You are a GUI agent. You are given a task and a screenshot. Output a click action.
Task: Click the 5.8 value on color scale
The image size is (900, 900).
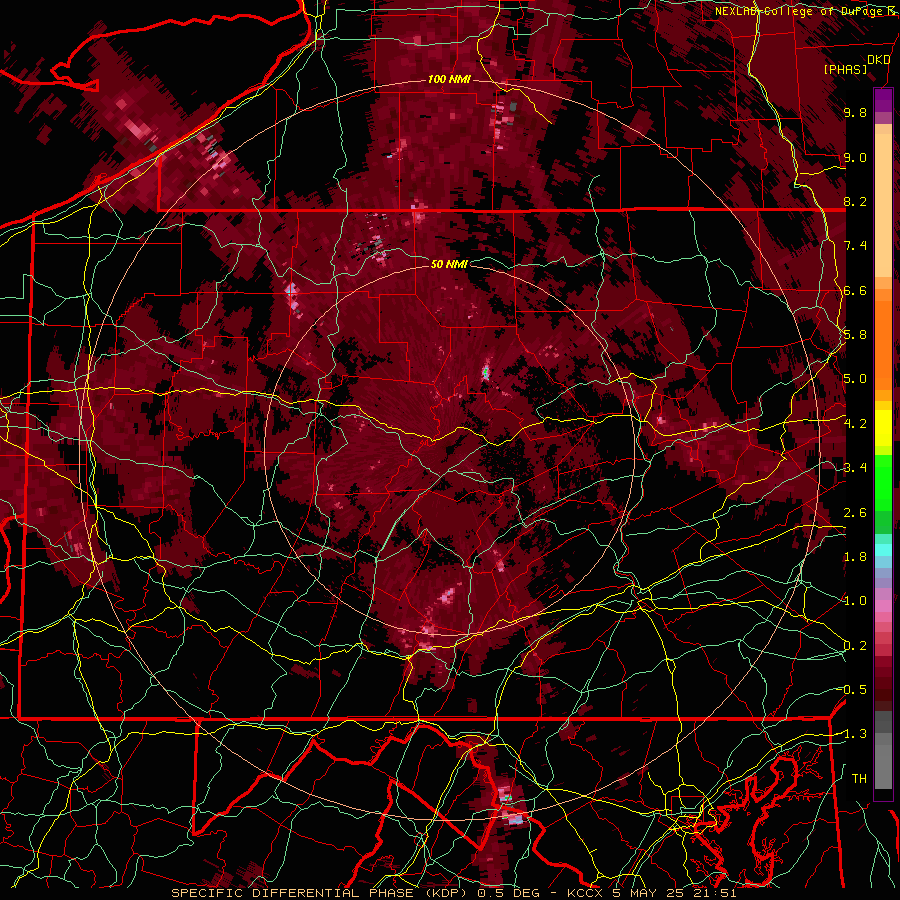point(855,335)
